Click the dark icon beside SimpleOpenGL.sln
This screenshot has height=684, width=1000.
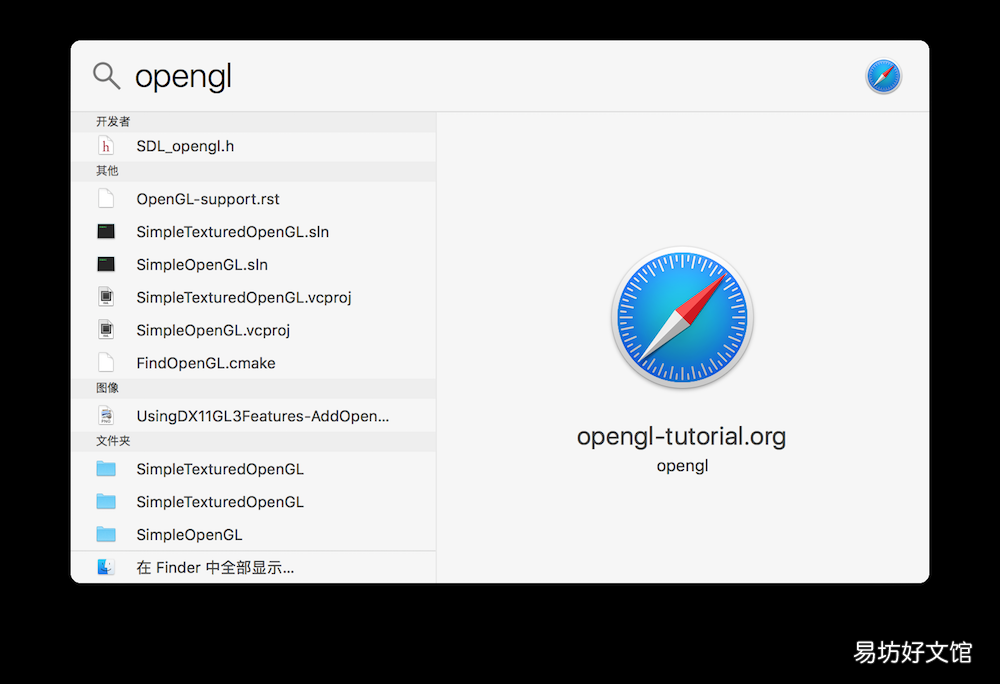(106, 265)
